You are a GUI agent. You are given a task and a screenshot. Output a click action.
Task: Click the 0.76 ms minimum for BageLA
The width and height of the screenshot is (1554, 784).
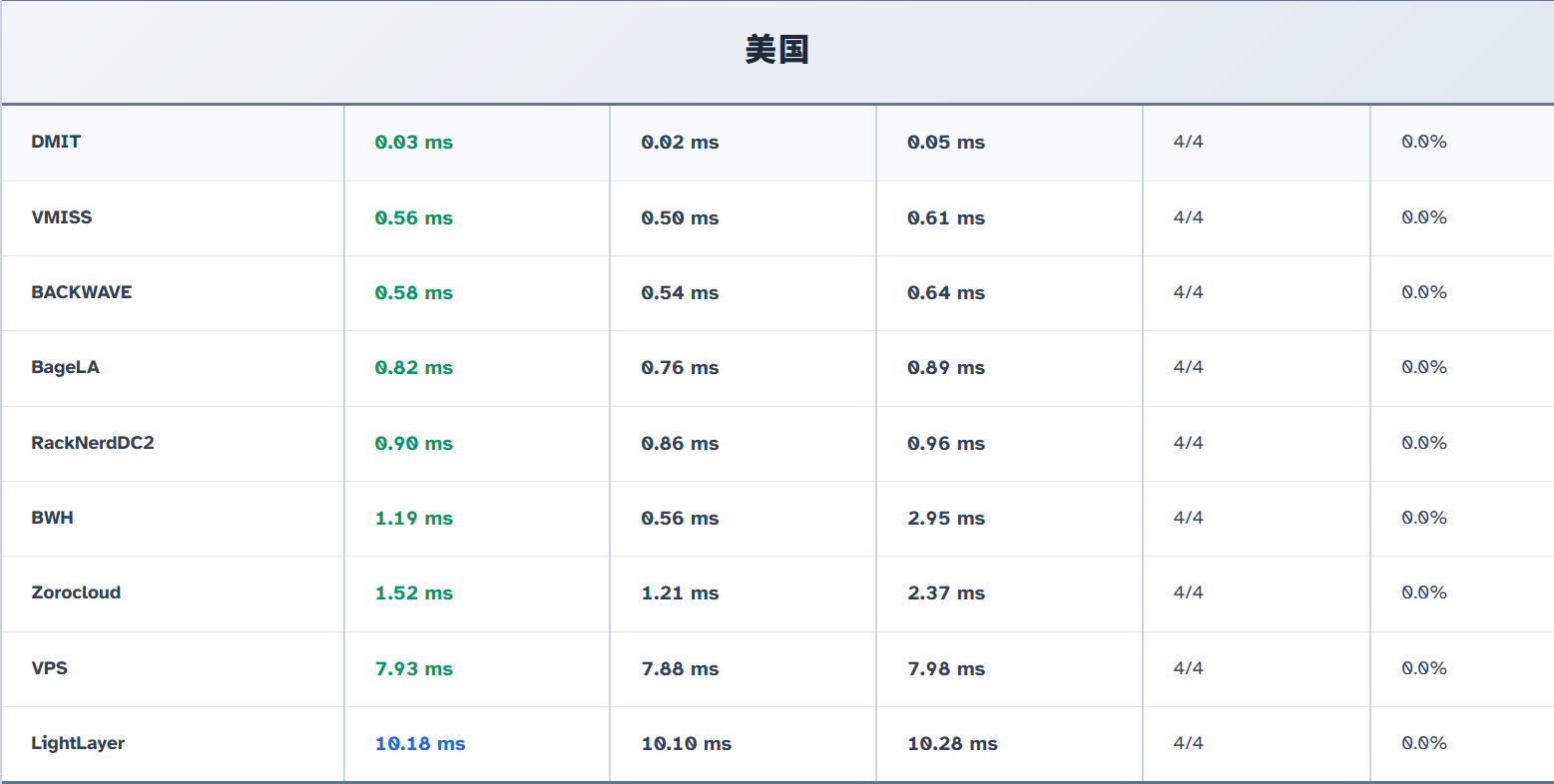coord(680,368)
